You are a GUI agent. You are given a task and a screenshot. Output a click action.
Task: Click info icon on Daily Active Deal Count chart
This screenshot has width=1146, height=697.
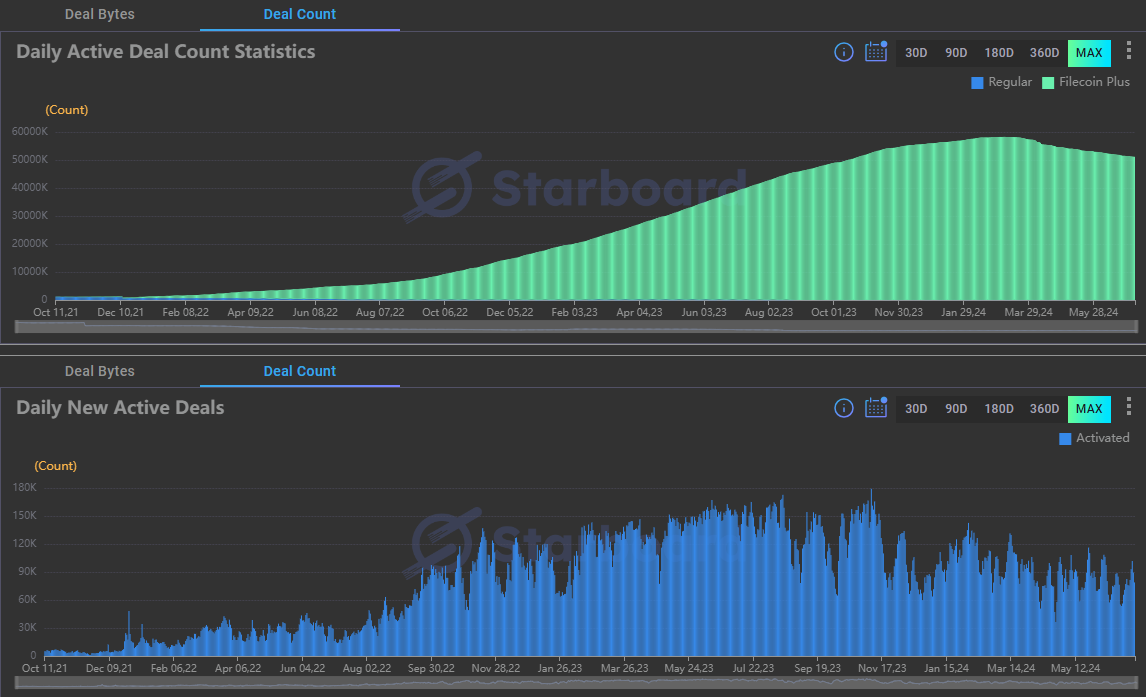coord(844,52)
